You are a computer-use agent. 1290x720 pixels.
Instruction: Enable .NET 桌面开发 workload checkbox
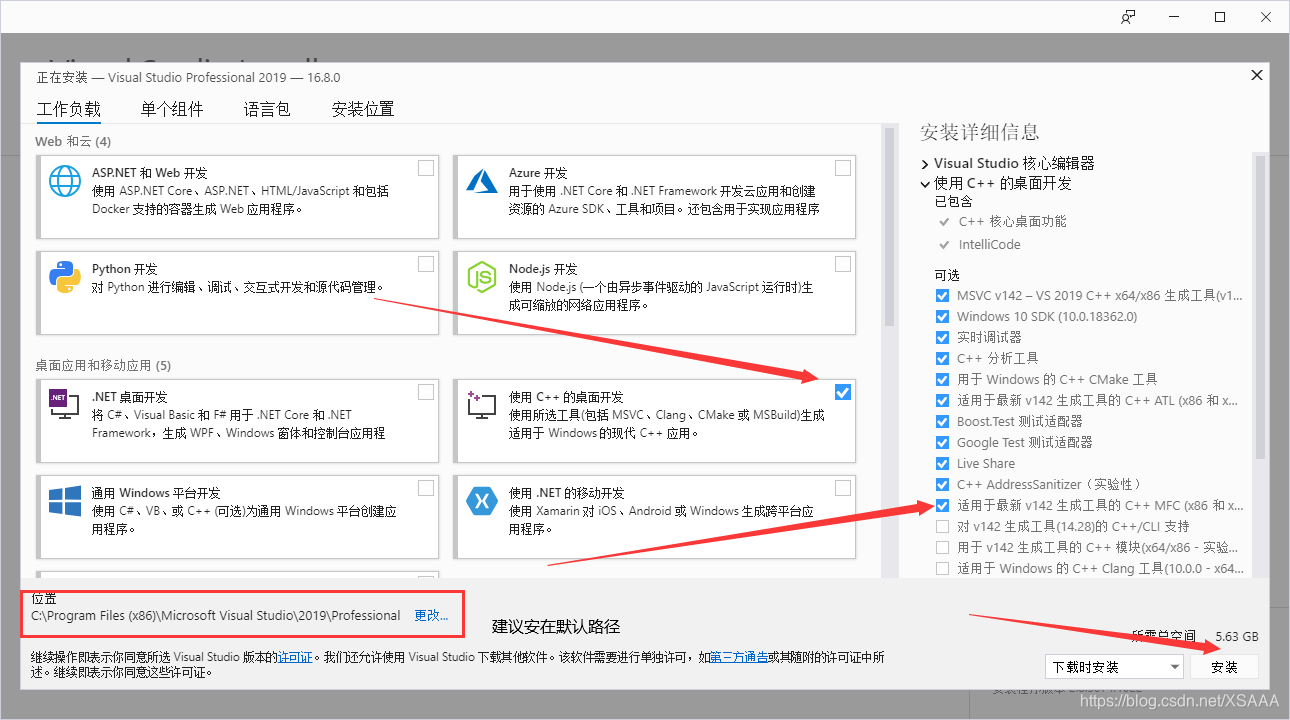tap(426, 392)
